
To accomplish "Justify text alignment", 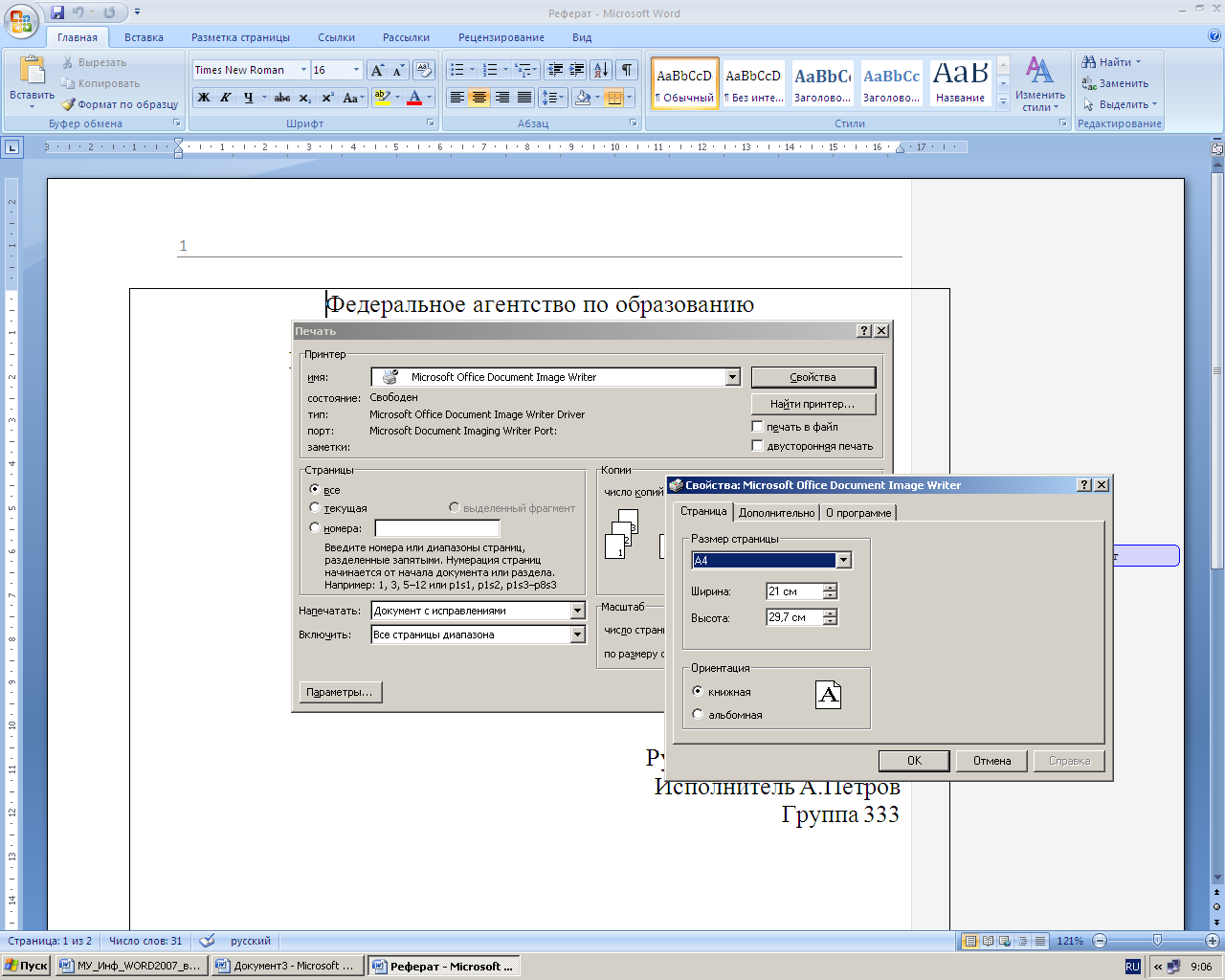I will point(524,98).
